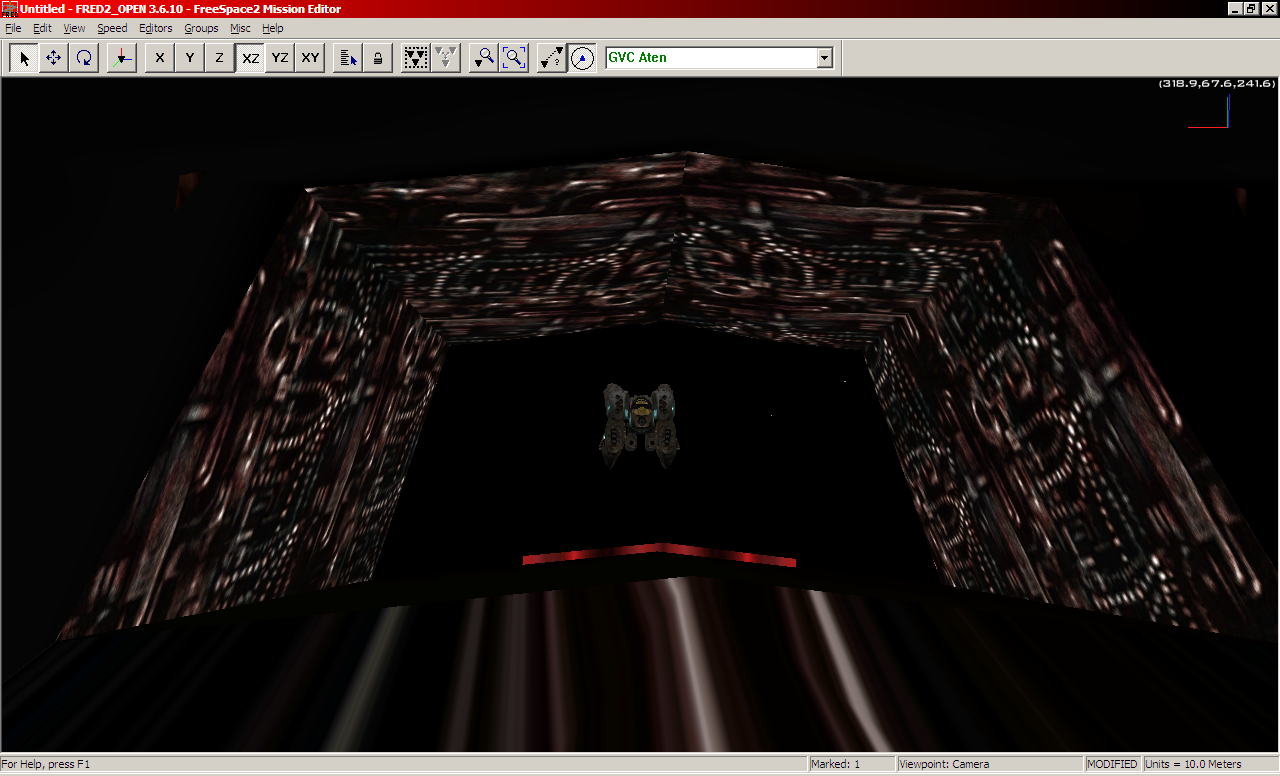
Task: Click the zoom selected magnifier icon
Action: pos(484,58)
